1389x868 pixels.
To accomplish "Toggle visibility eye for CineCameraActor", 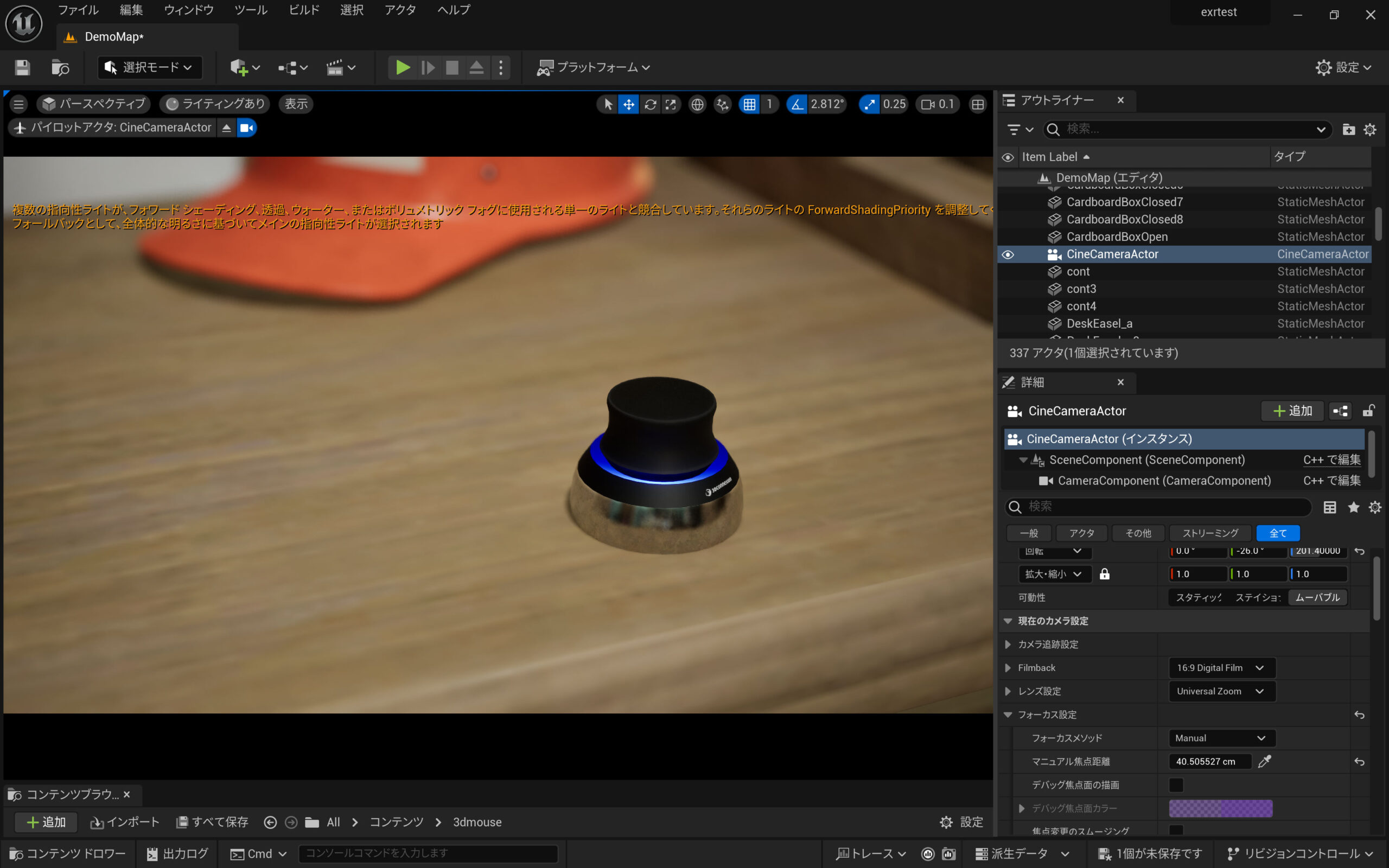I will click(1008, 254).
